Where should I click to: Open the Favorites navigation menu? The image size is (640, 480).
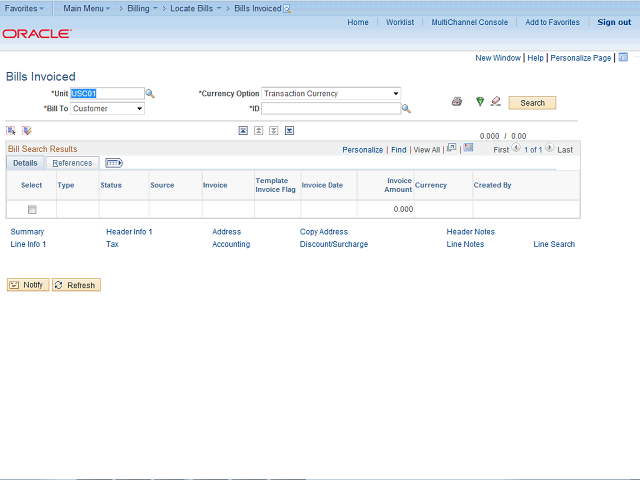coord(25,8)
